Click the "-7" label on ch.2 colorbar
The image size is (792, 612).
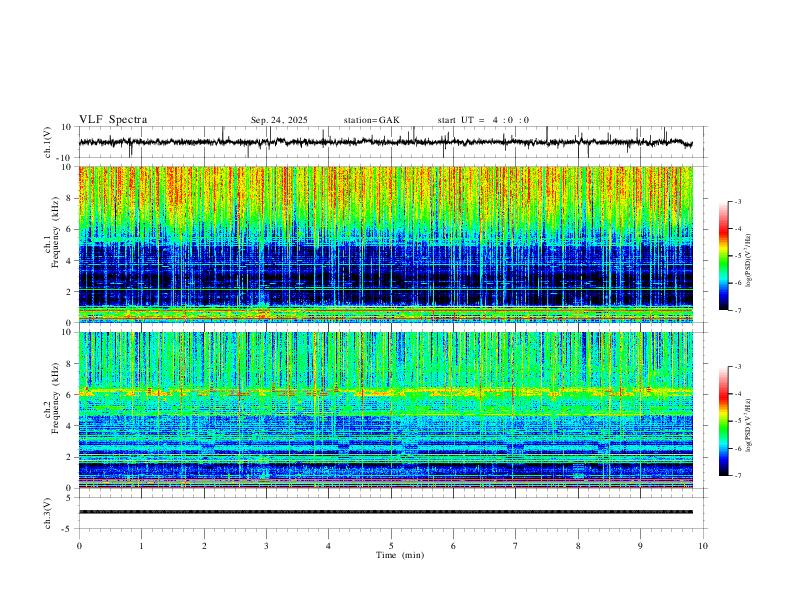(737, 476)
